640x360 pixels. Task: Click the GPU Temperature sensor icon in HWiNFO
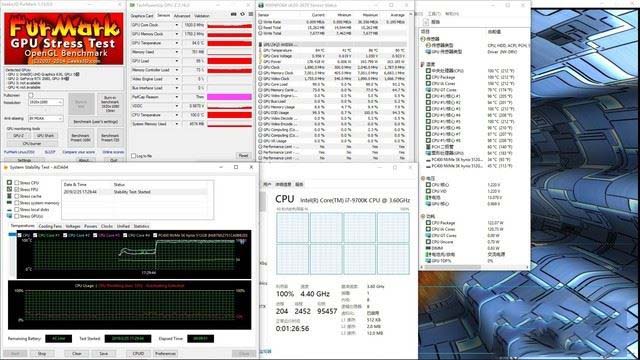[260, 50]
